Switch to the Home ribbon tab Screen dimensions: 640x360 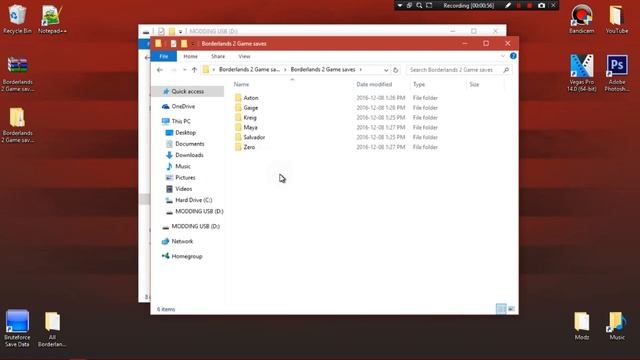click(x=190, y=56)
